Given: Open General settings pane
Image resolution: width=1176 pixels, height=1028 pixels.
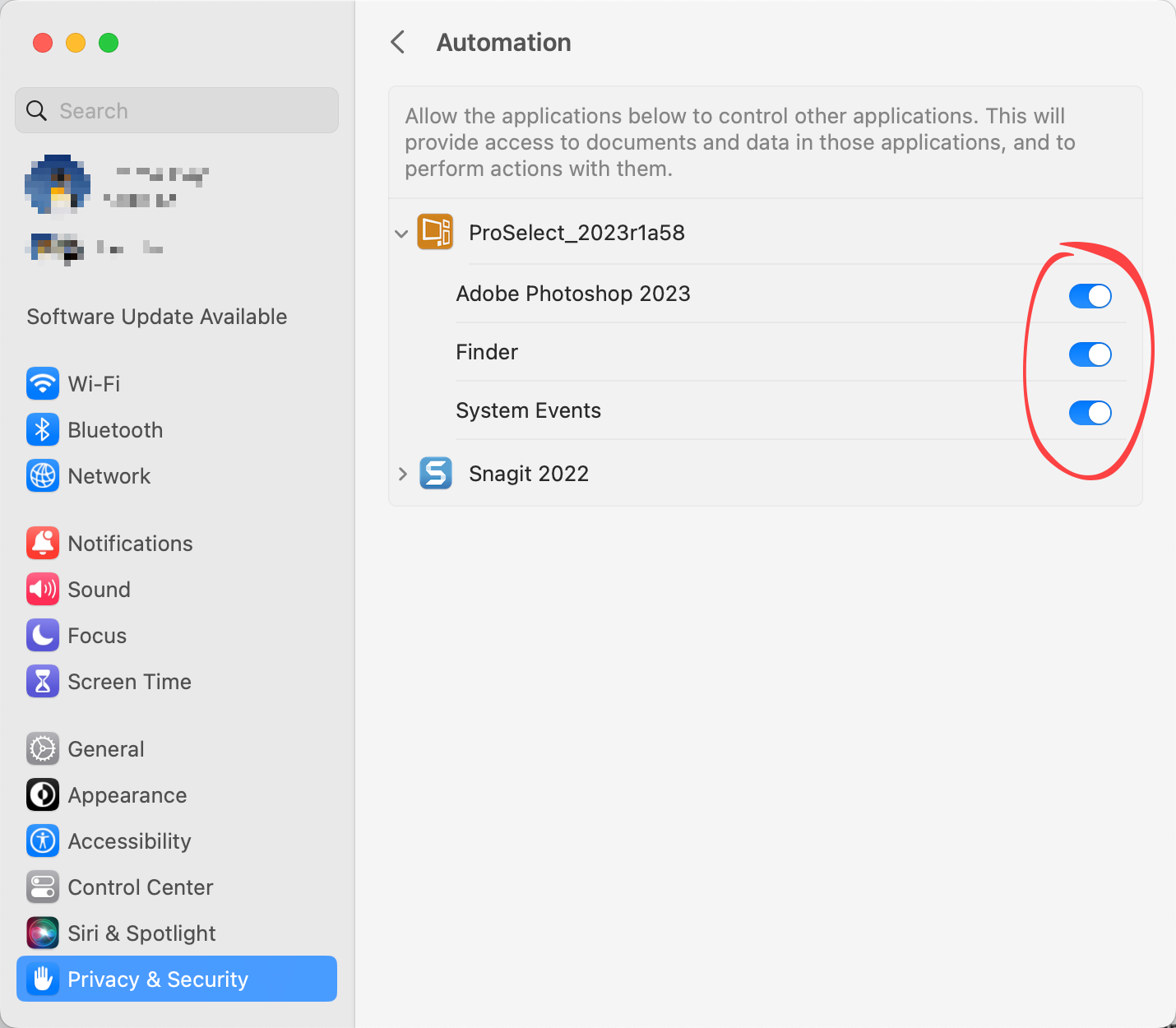Looking at the screenshot, I should (106, 749).
